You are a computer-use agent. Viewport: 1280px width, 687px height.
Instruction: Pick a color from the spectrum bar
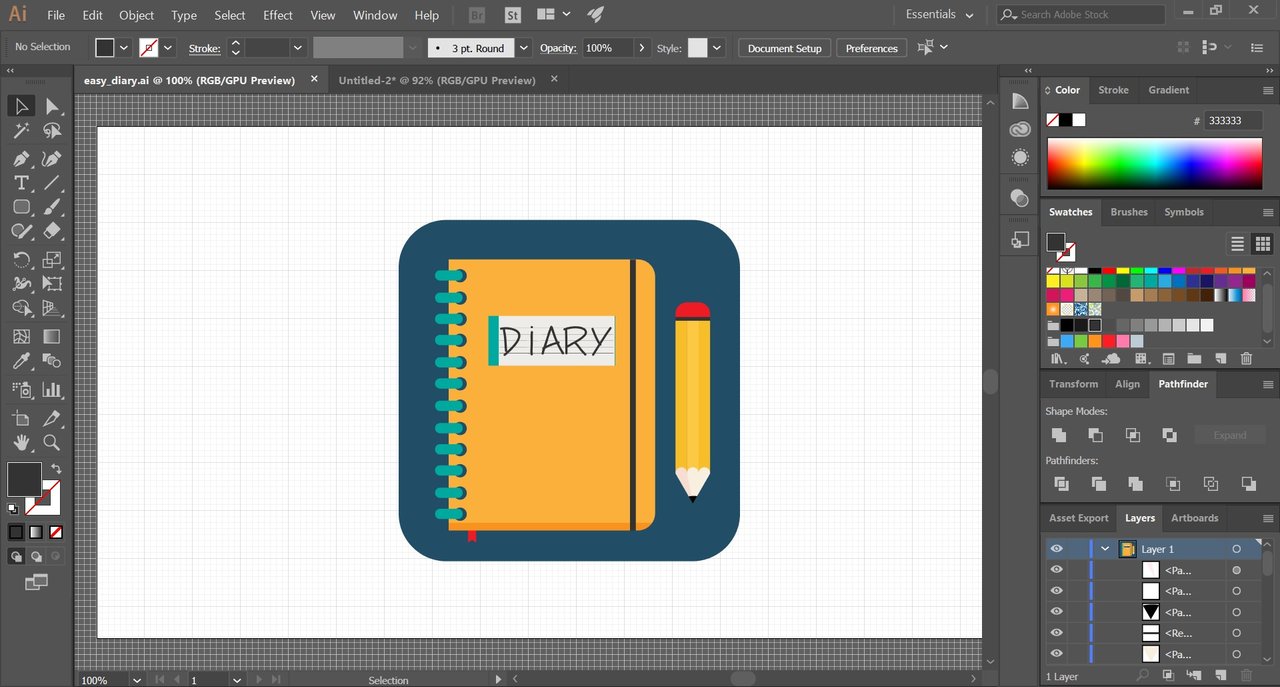click(1154, 163)
